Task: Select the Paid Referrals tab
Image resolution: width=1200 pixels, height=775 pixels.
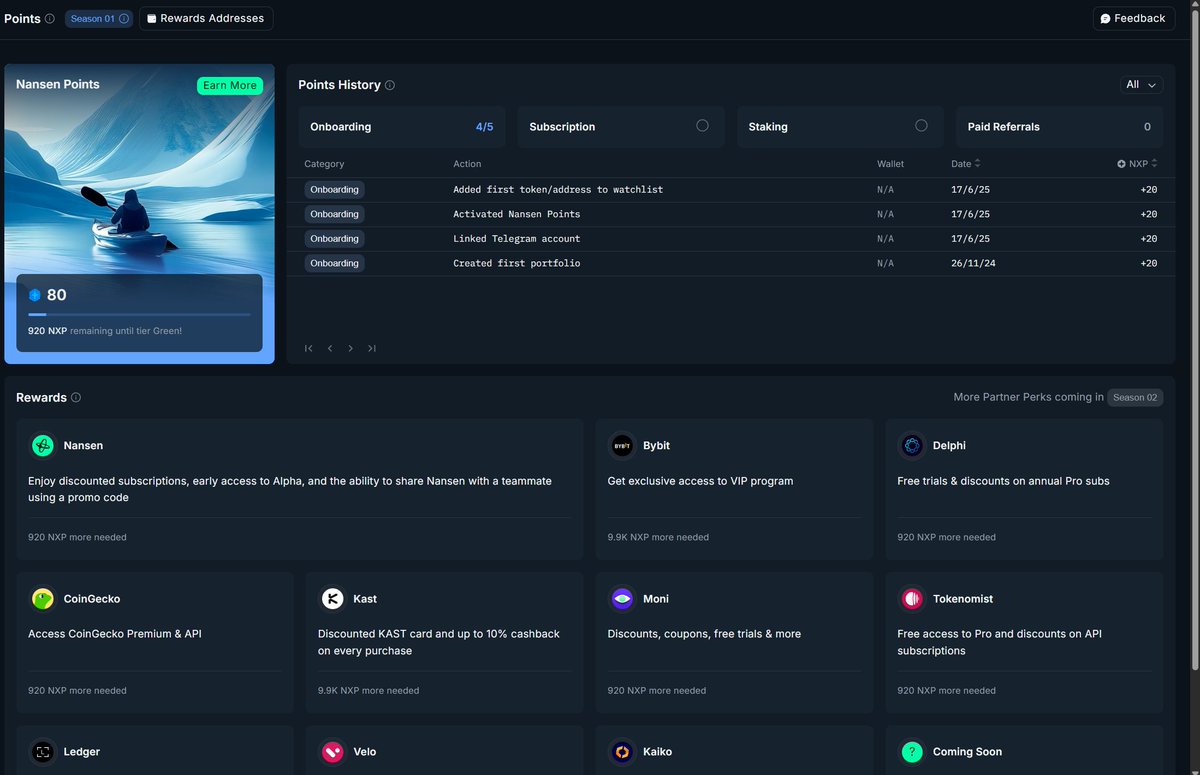Action: 1059,127
